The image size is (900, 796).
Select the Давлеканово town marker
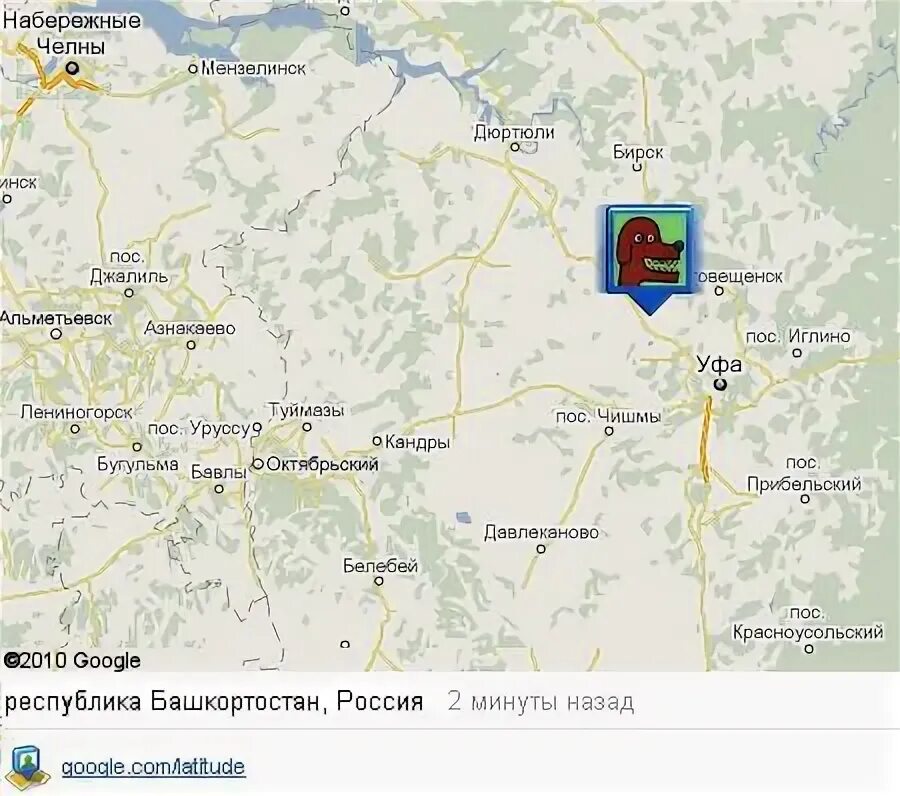(x=541, y=549)
